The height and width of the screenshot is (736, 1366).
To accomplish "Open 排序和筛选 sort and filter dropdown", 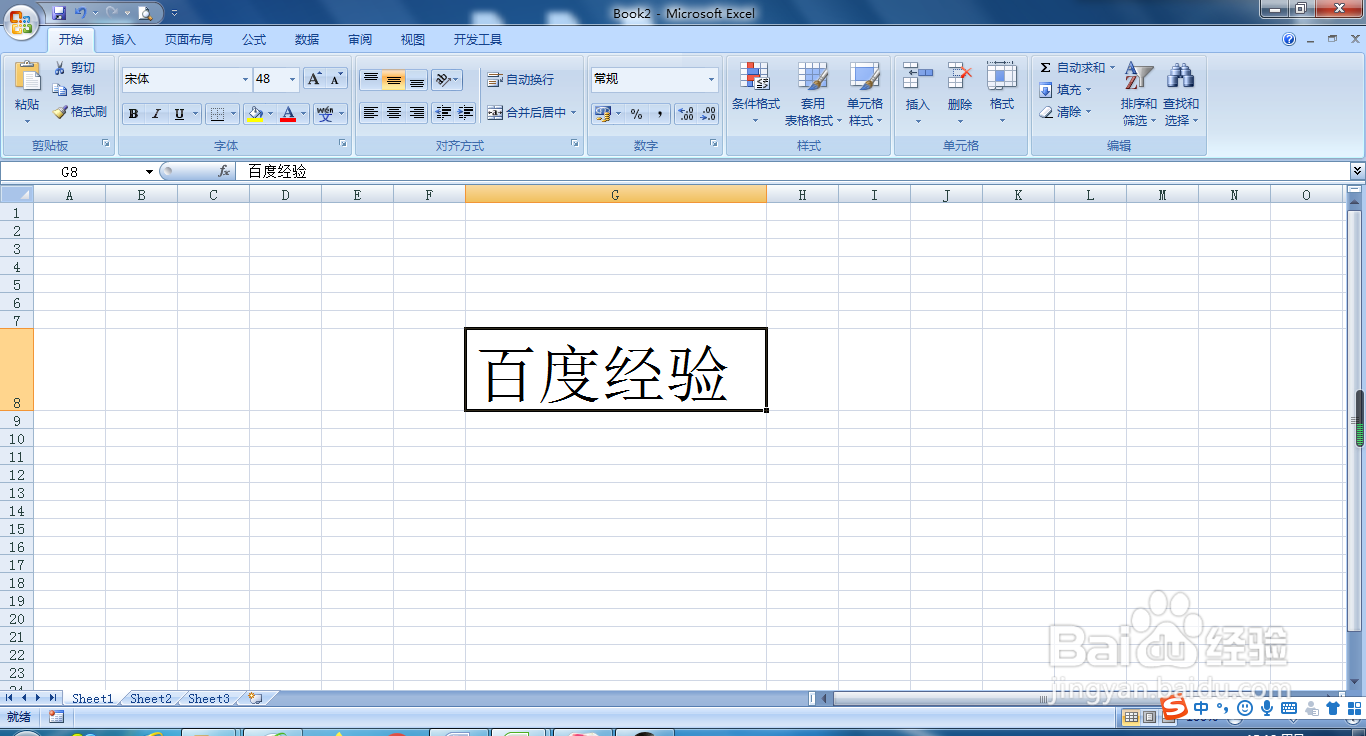I will 1139,93.
